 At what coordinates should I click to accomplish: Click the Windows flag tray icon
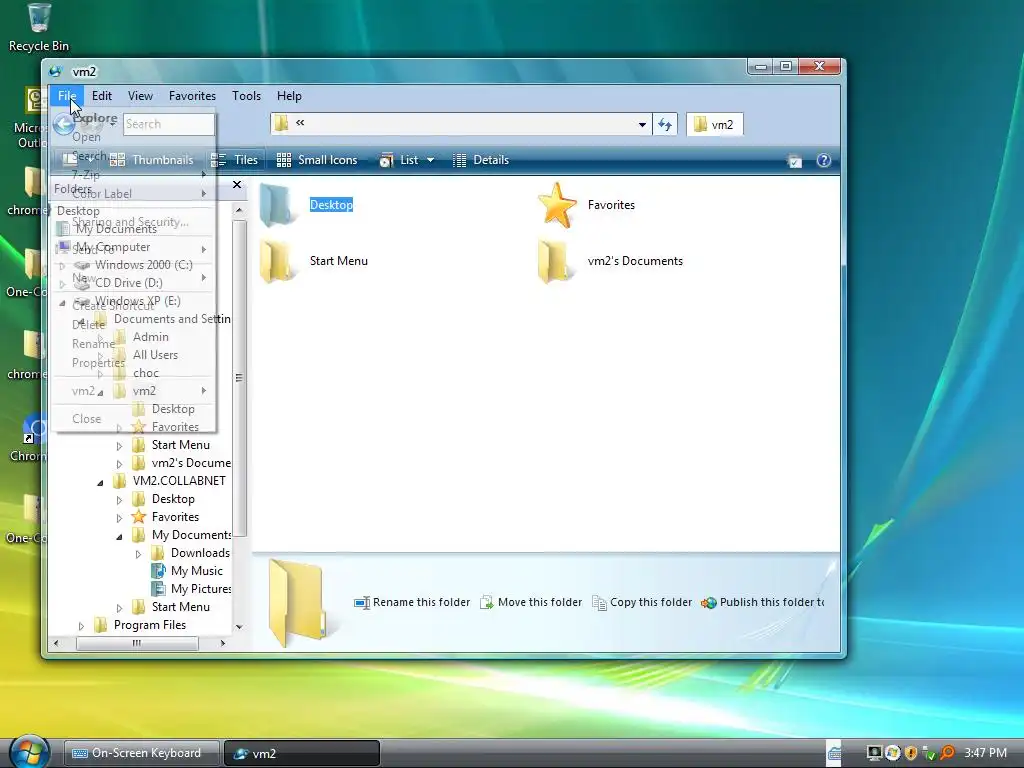(x=892, y=753)
